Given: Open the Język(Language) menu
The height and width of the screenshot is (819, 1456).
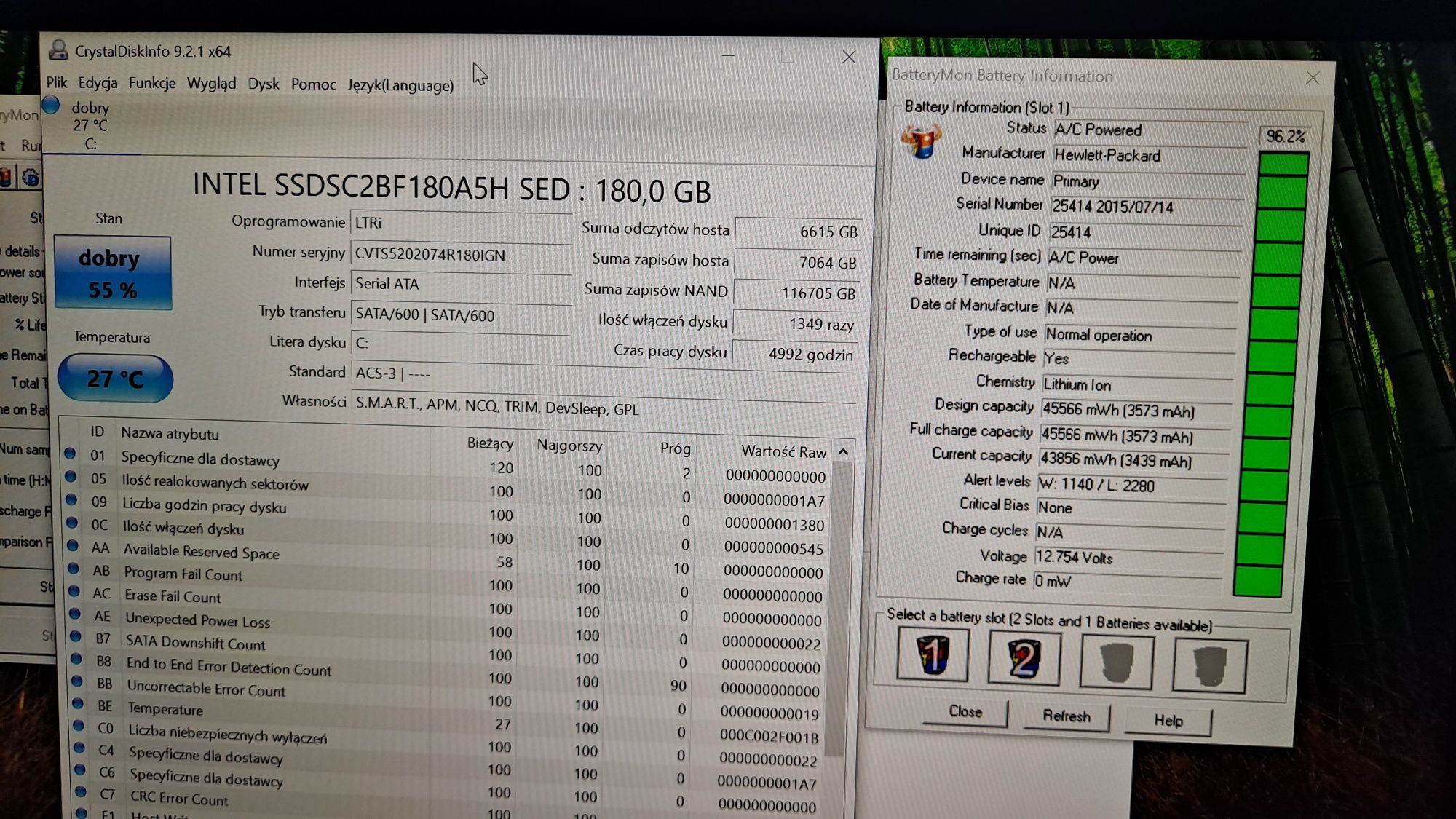Looking at the screenshot, I should click(400, 85).
